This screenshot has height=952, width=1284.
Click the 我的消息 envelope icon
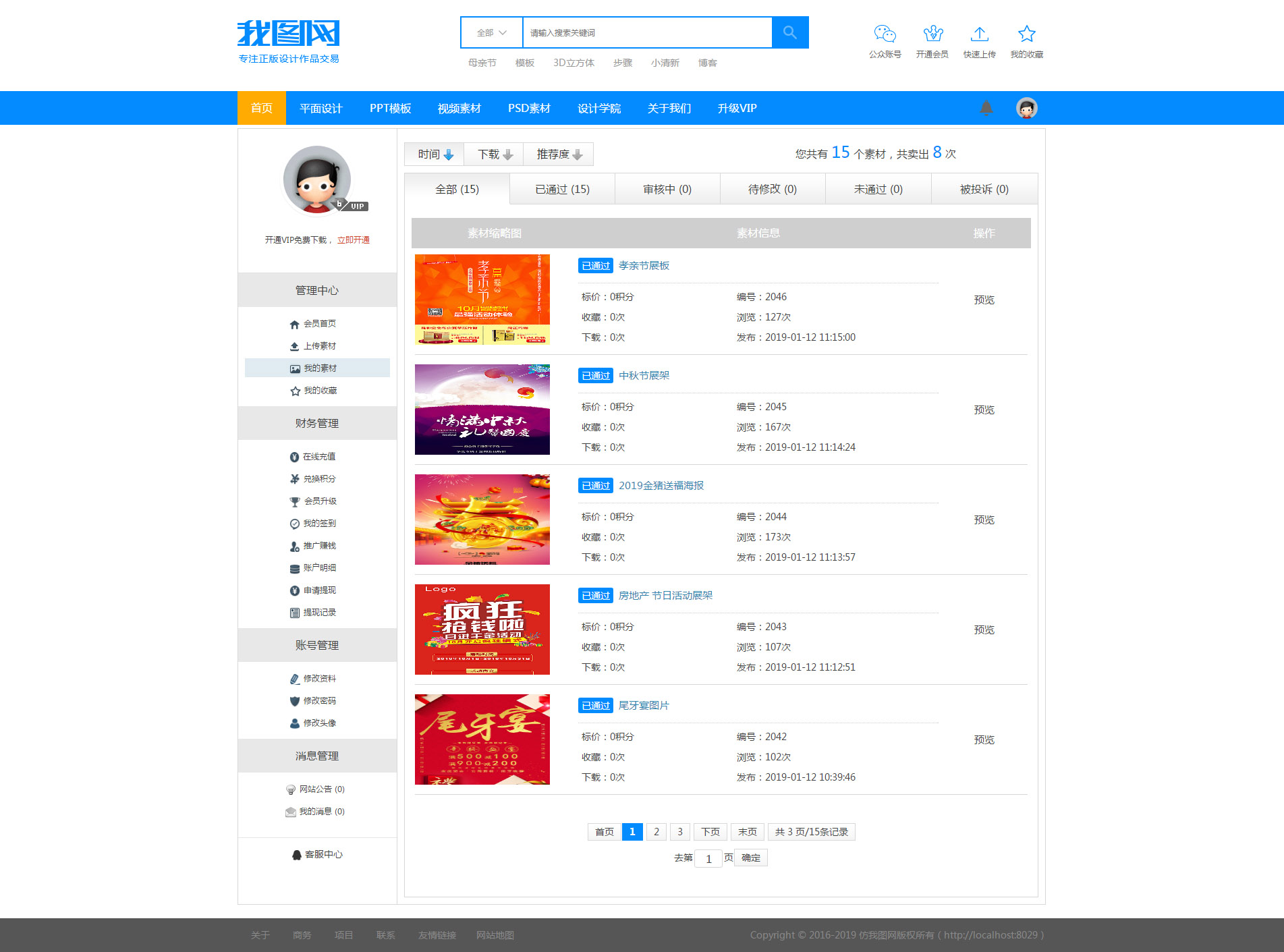tap(291, 812)
